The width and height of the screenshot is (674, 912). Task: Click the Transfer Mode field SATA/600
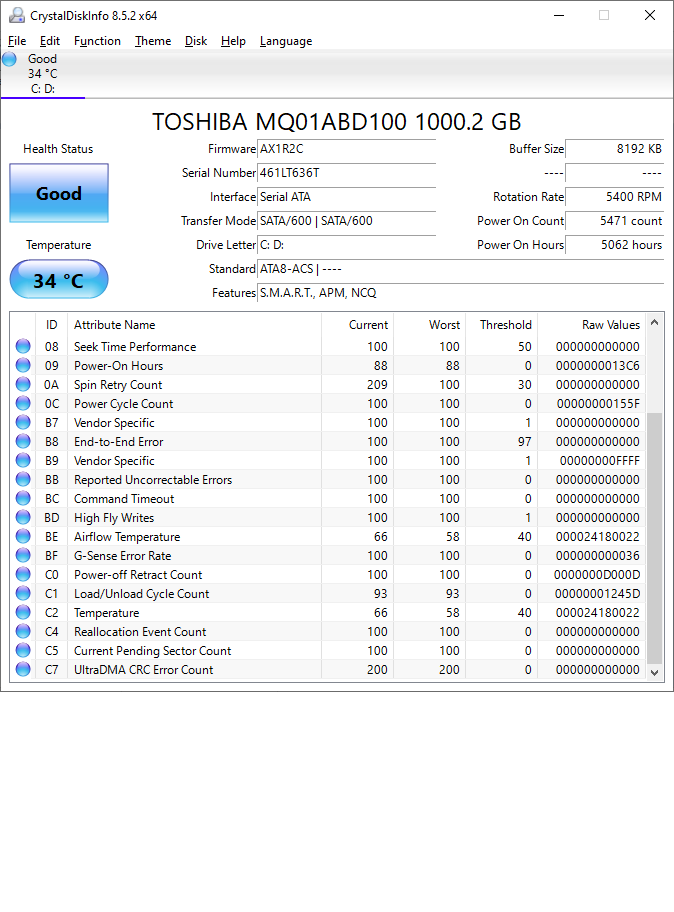click(347, 221)
